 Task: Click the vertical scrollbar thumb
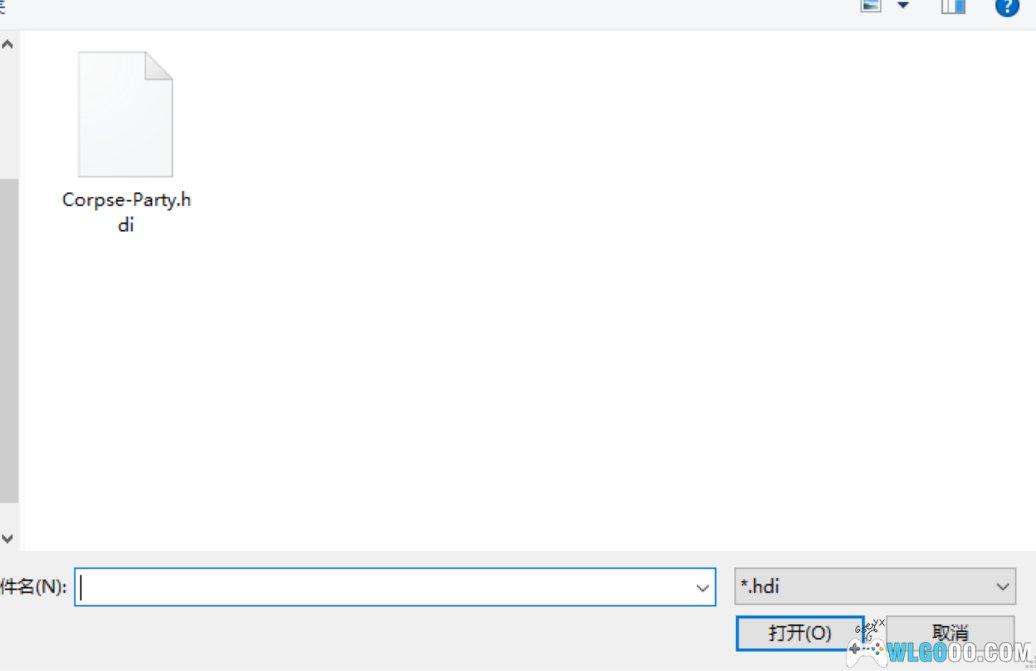(8, 340)
